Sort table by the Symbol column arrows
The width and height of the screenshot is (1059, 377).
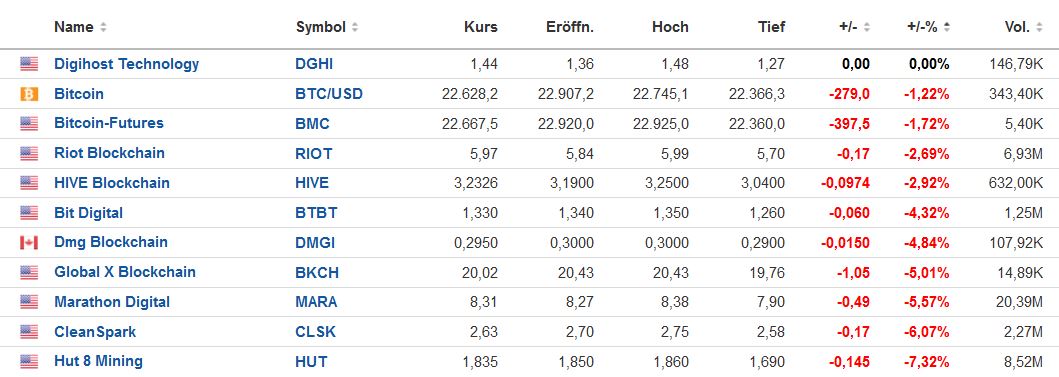(355, 28)
